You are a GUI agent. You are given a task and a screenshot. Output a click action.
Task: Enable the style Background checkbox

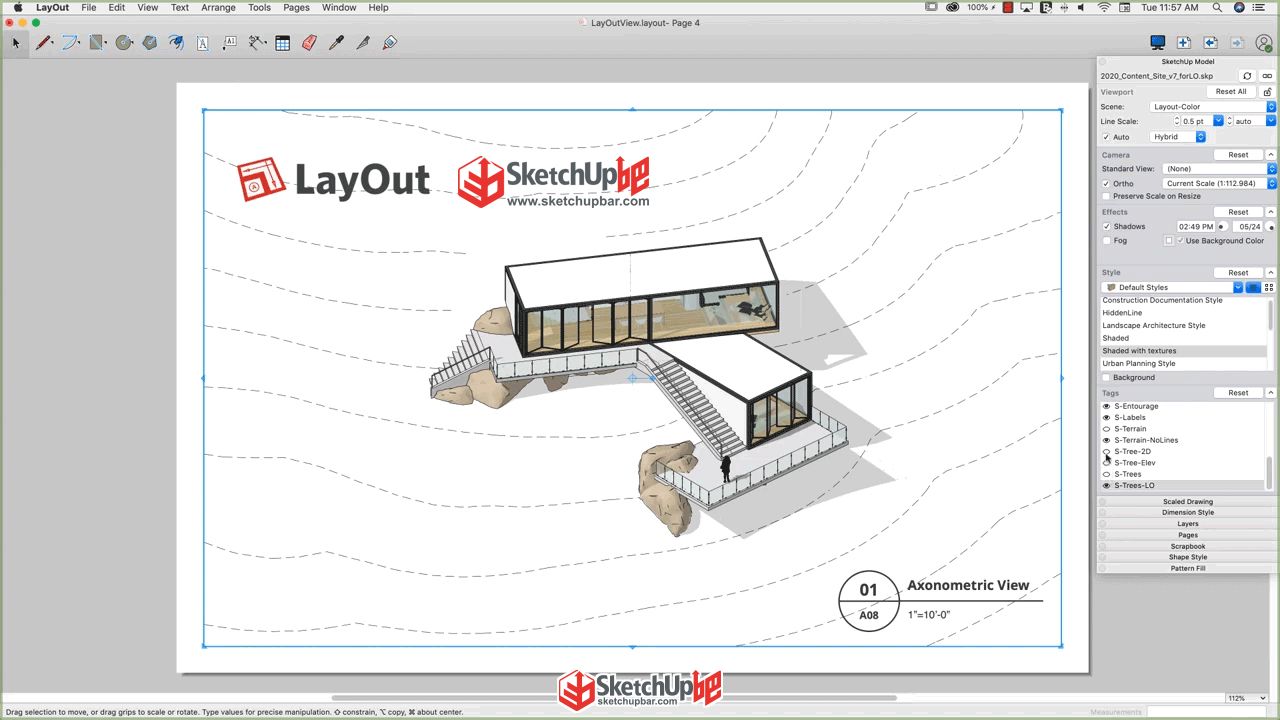(x=1106, y=377)
